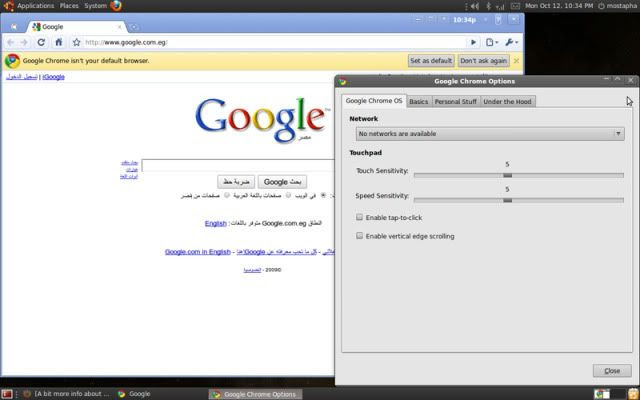The width and height of the screenshot is (640, 400).
Task: Click the Chrome logo in the infobar
Action: point(12,61)
